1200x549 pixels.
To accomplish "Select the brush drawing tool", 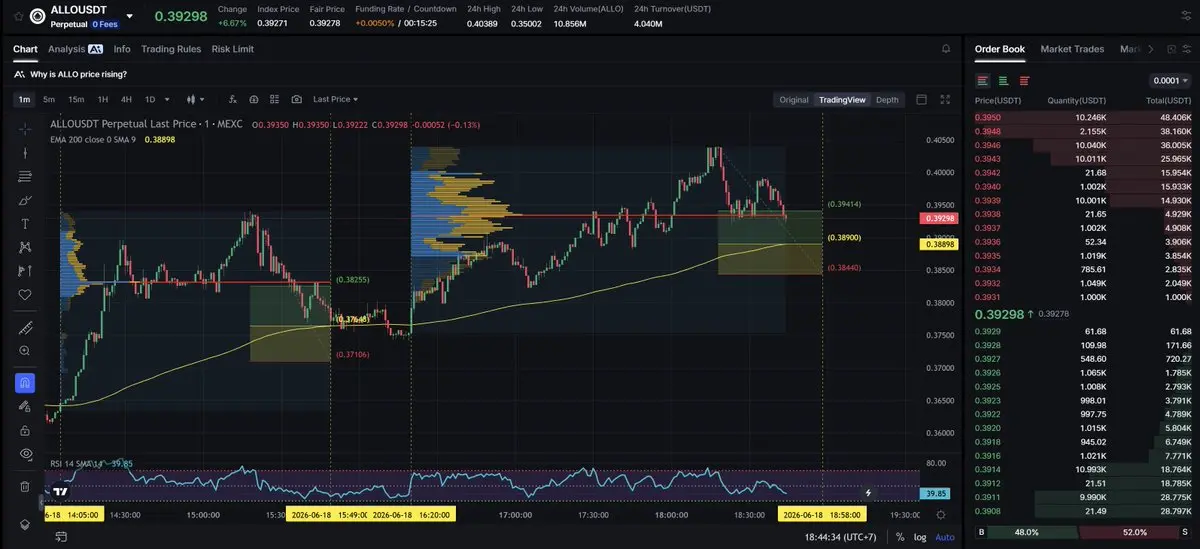I will click(x=25, y=200).
